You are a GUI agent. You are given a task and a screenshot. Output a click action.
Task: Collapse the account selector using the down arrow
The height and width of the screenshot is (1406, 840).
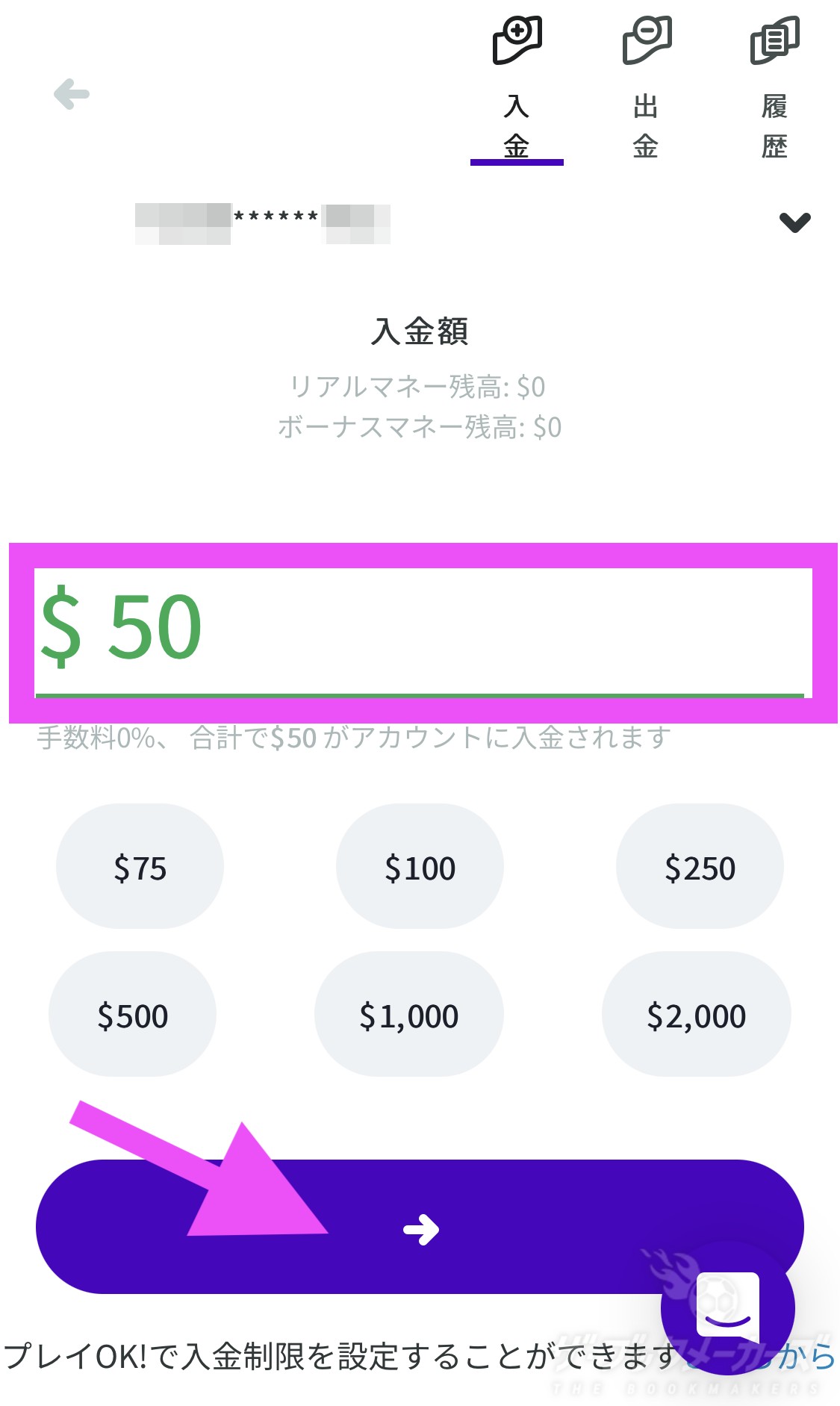[794, 222]
